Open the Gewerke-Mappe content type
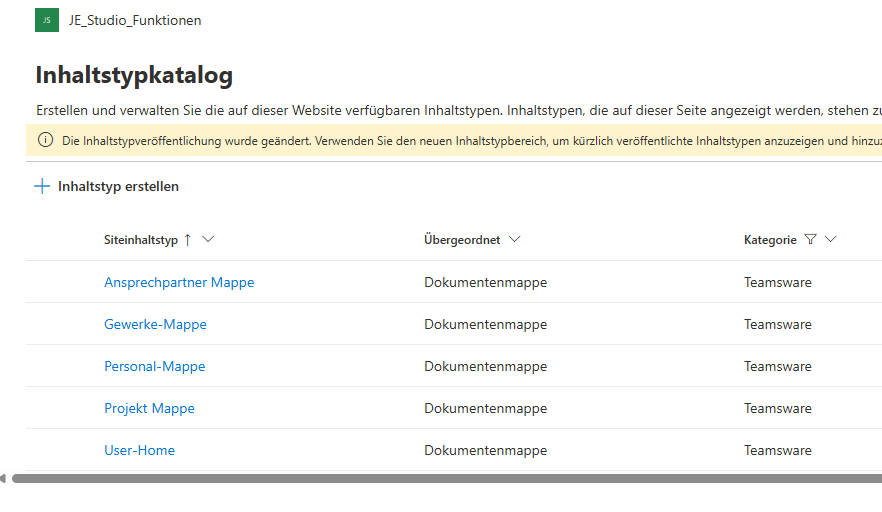This screenshot has width=882, height=512. point(155,324)
